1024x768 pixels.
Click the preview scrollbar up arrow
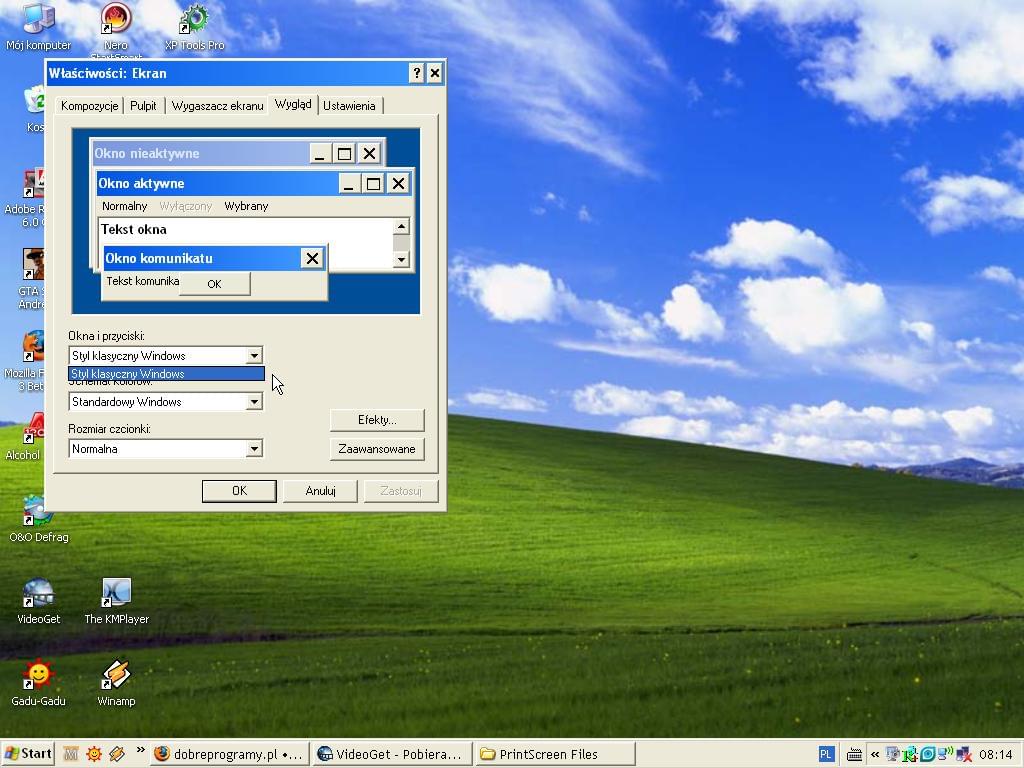point(401,227)
